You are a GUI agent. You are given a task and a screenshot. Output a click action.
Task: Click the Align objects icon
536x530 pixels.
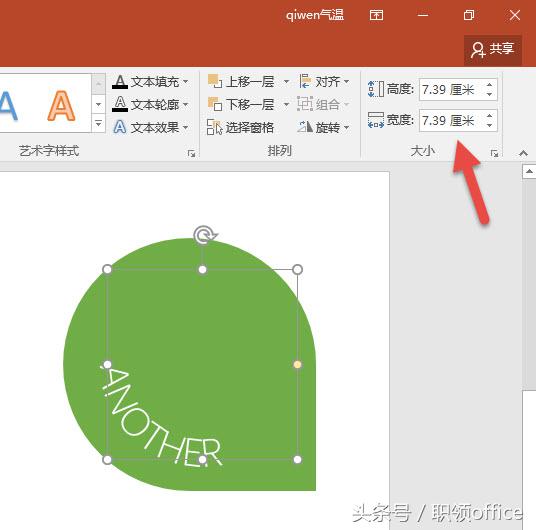(x=305, y=81)
